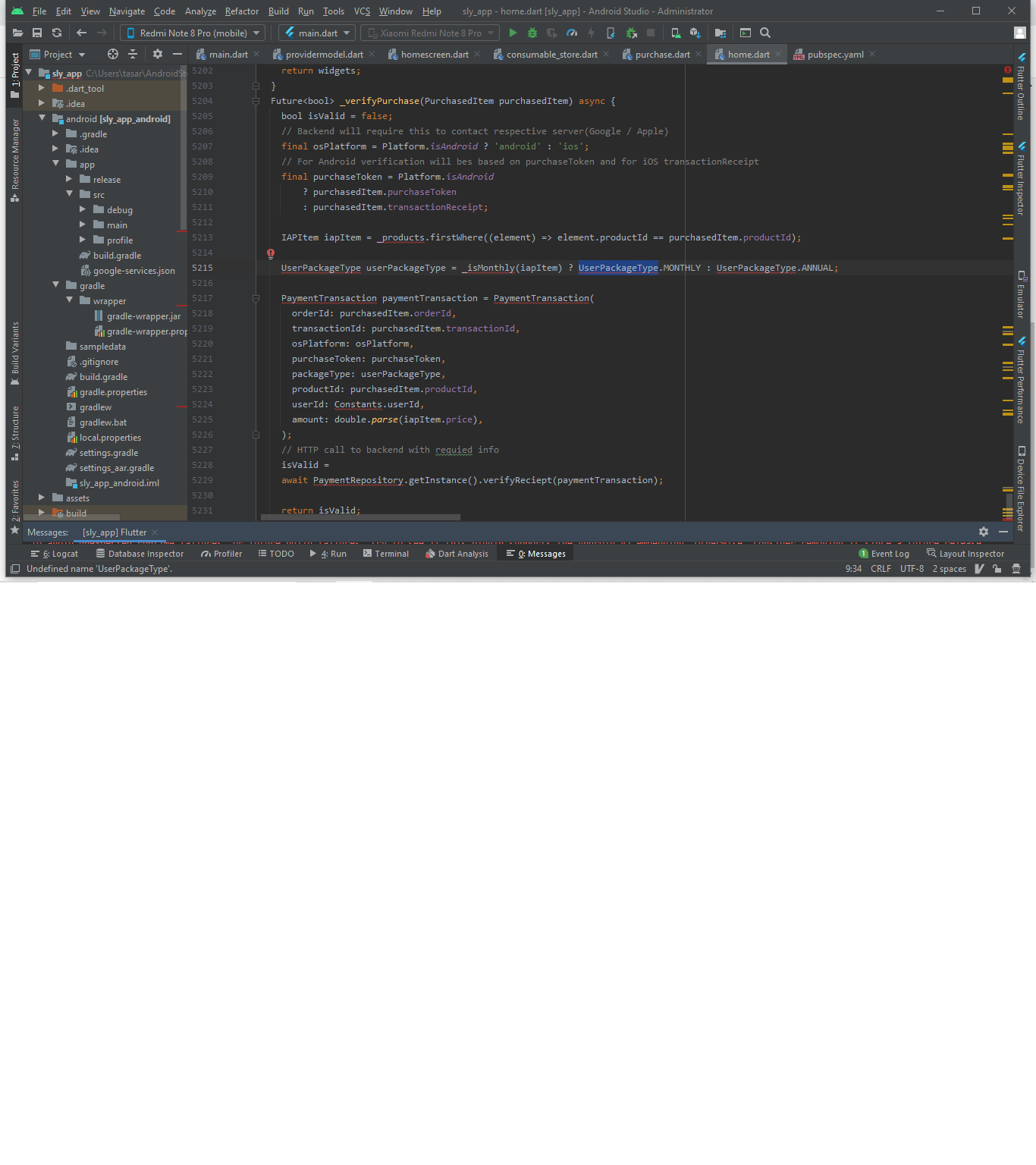The height and width of the screenshot is (1165, 1036).
Task: Open Project panel settings gear
Action: coord(158,54)
